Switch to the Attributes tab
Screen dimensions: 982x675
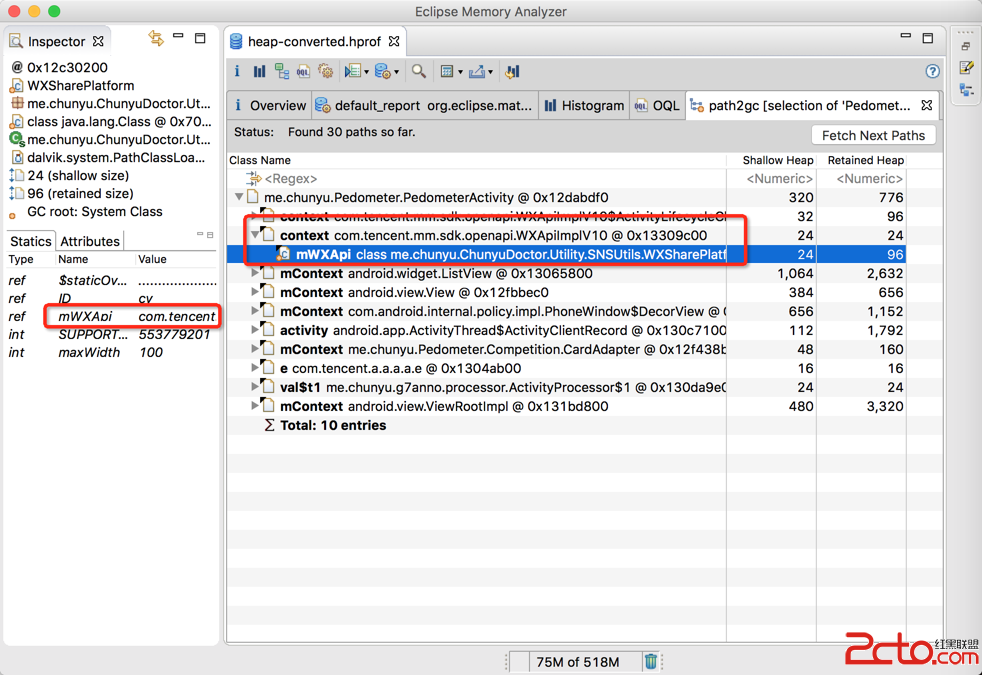(x=90, y=241)
